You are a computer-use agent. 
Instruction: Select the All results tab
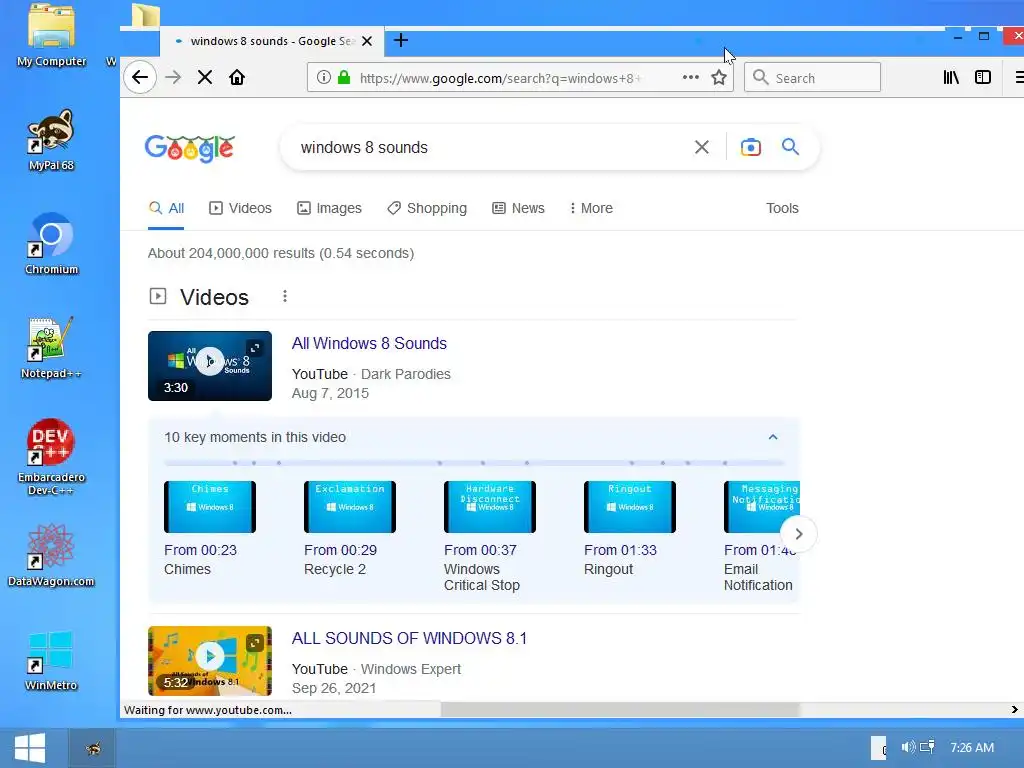click(x=167, y=208)
